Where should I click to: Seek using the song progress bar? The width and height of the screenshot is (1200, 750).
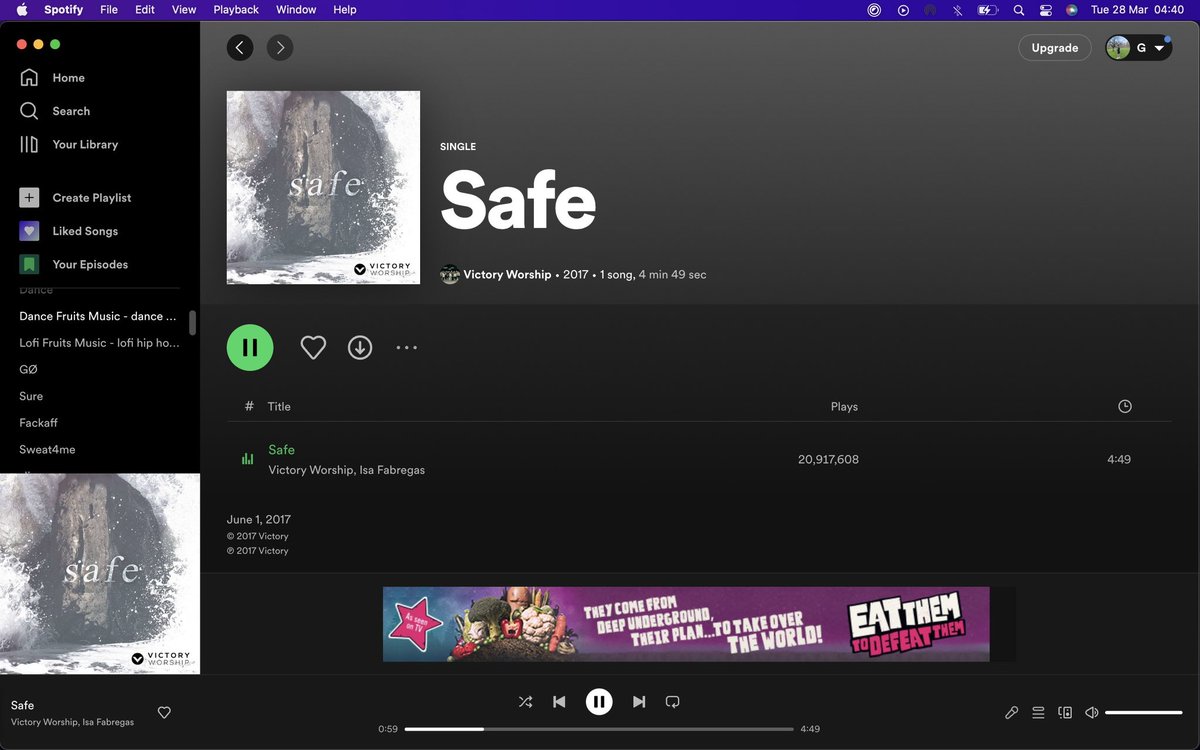point(599,729)
